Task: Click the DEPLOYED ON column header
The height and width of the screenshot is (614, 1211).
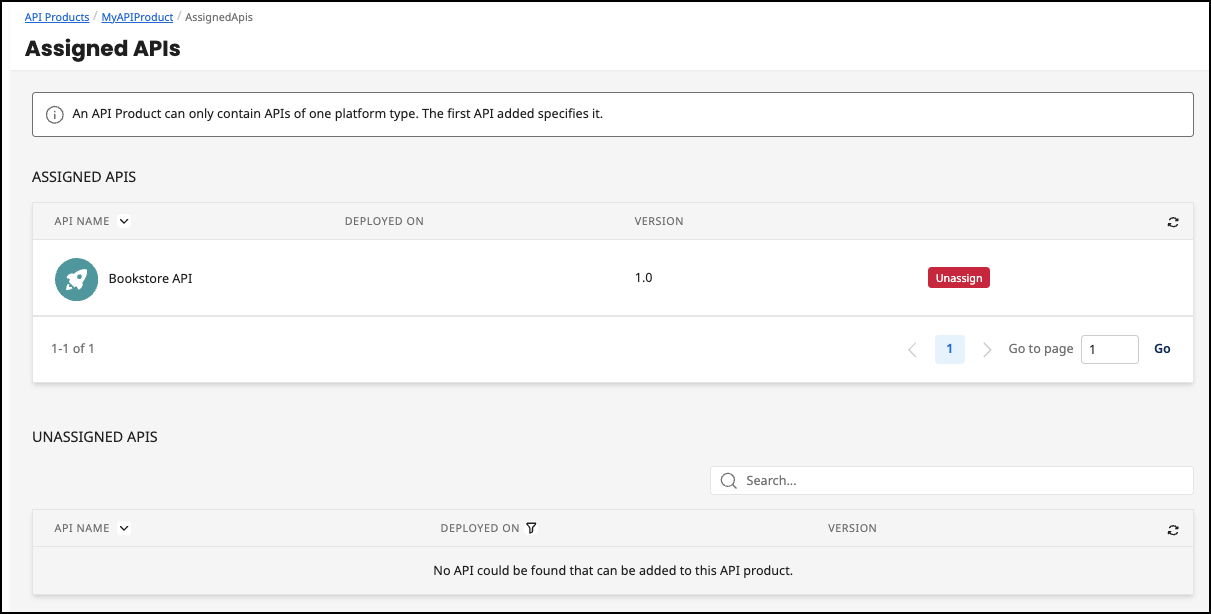Action: click(384, 221)
